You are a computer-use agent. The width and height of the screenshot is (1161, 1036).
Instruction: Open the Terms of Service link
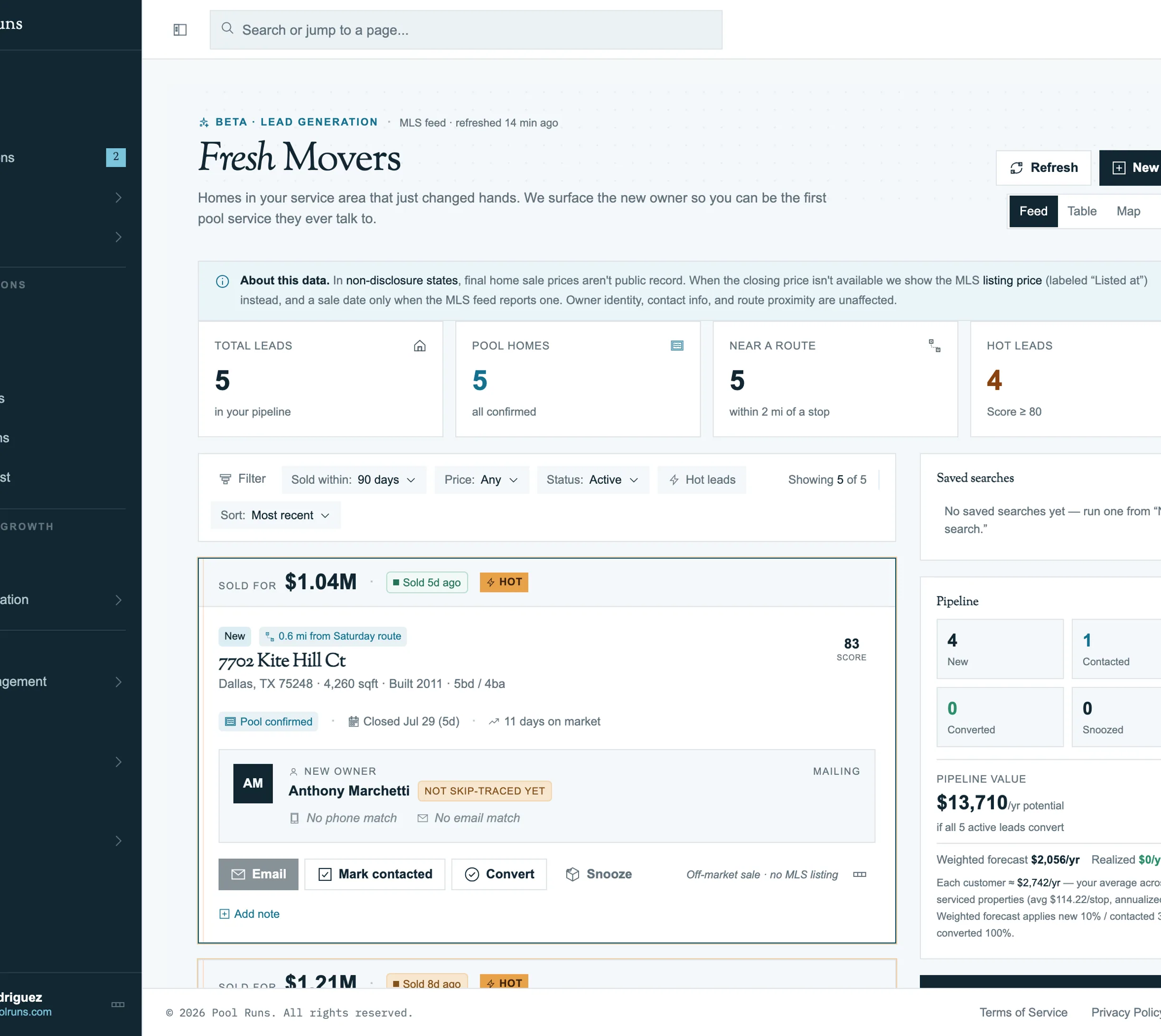1023,1013
